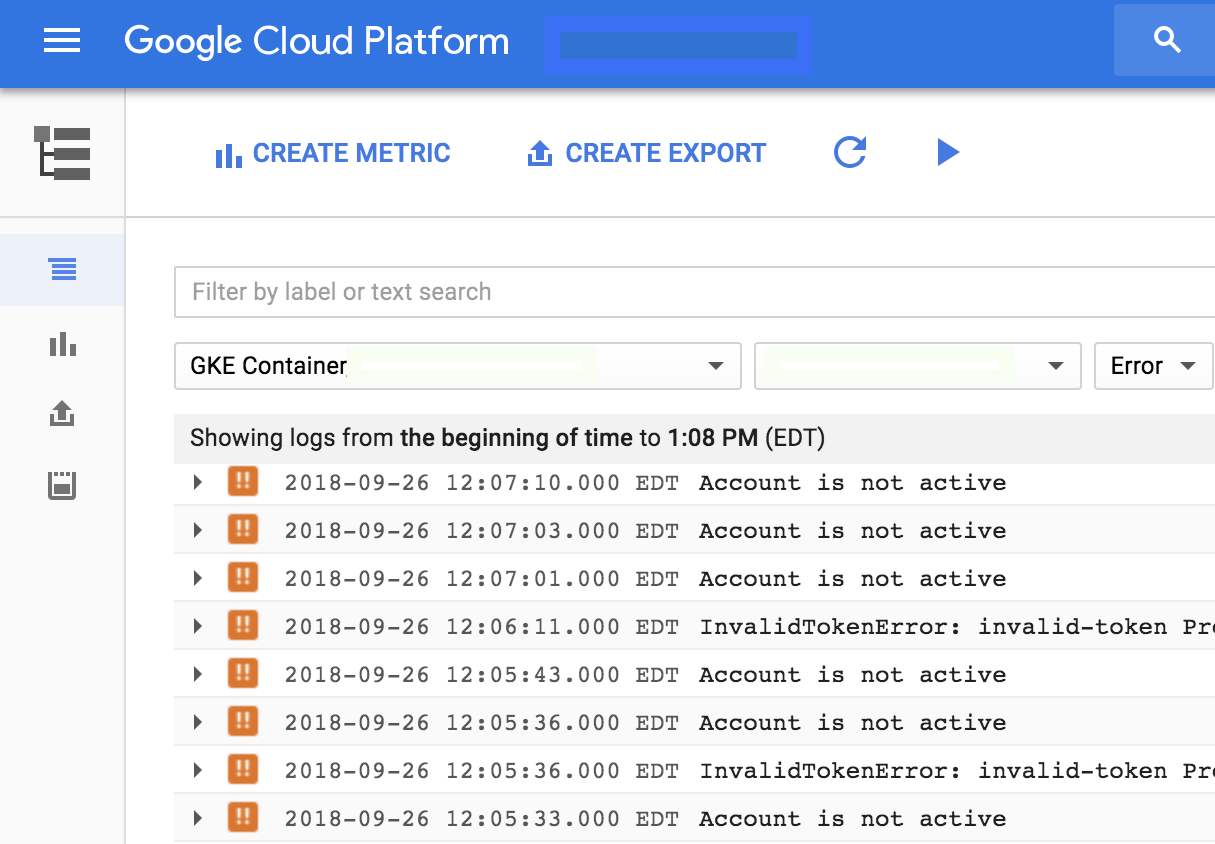The height and width of the screenshot is (844, 1215).
Task: Start streaming logs with play icon
Action: pyautogui.click(x=948, y=152)
